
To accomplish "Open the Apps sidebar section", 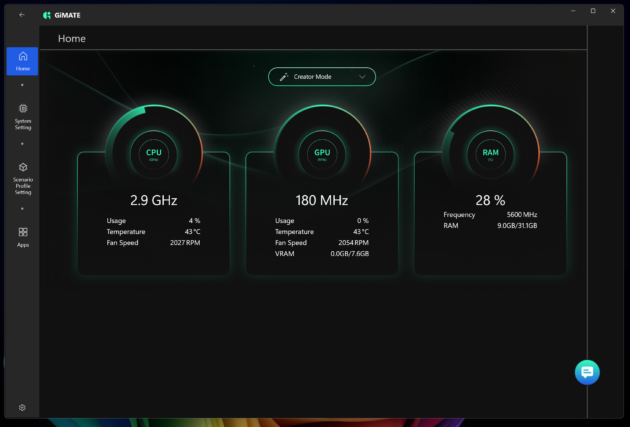I will (23, 237).
